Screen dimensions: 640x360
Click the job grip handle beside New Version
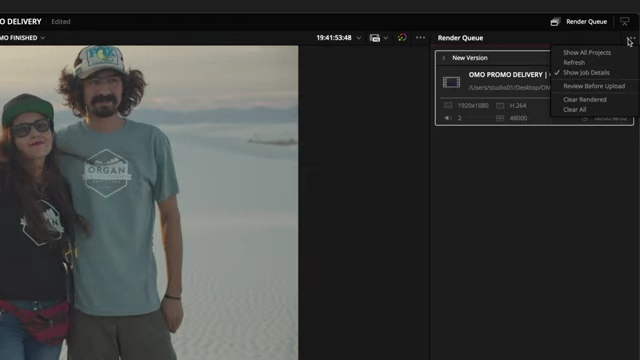[x=444, y=58]
